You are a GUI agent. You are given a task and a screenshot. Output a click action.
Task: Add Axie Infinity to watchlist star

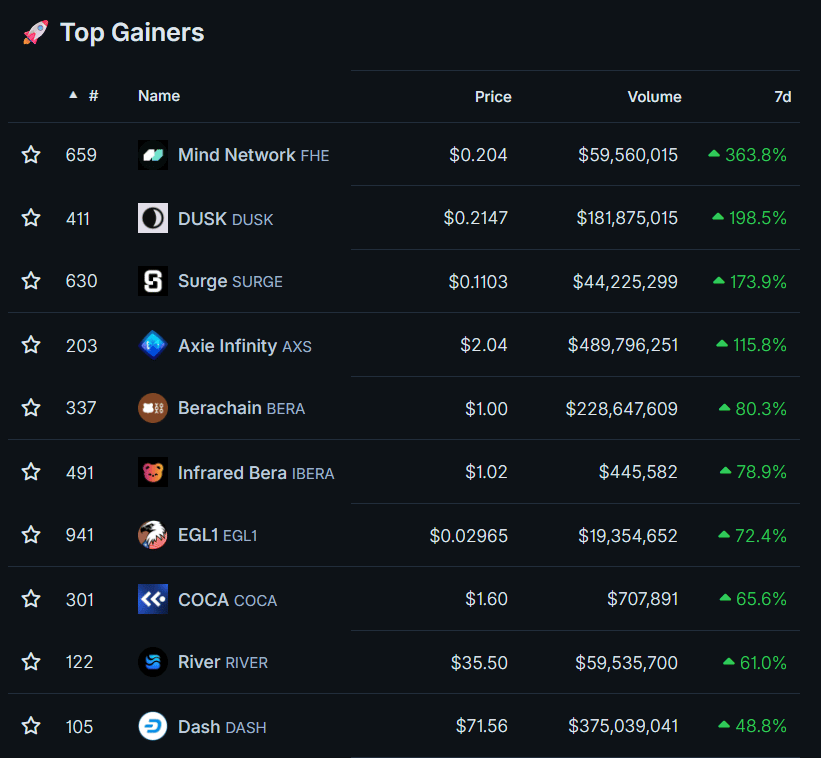(31, 345)
